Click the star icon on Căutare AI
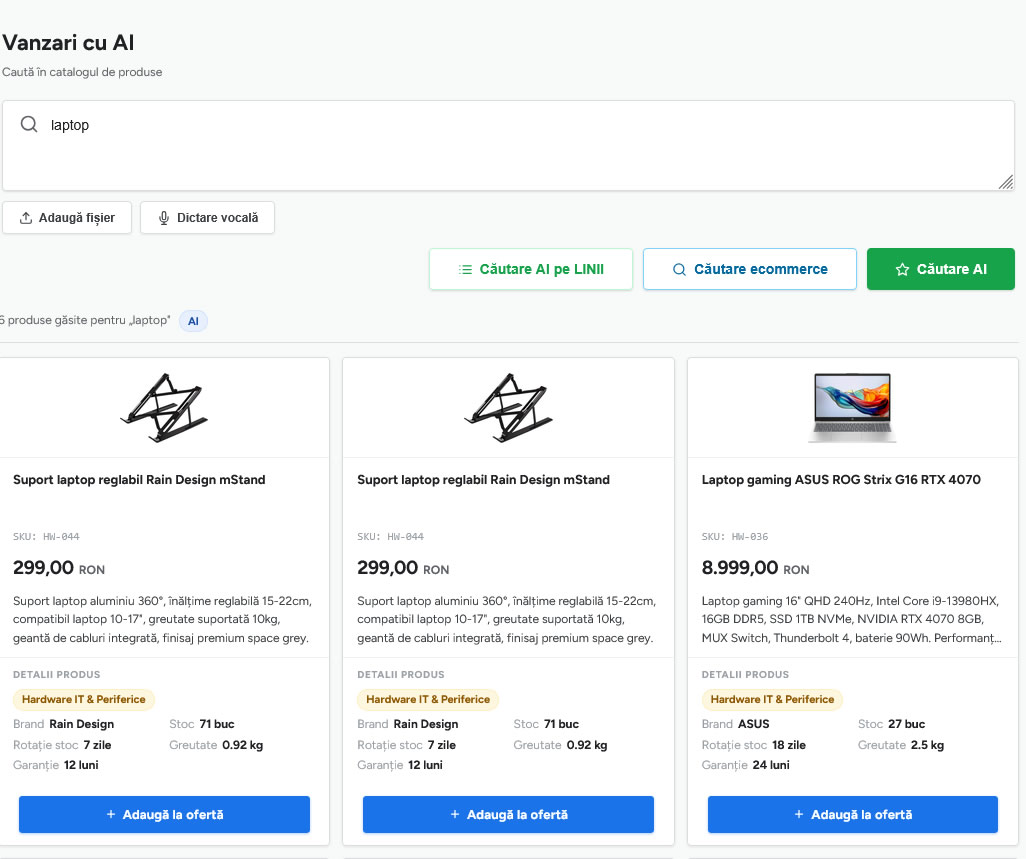 tap(902, 270)
